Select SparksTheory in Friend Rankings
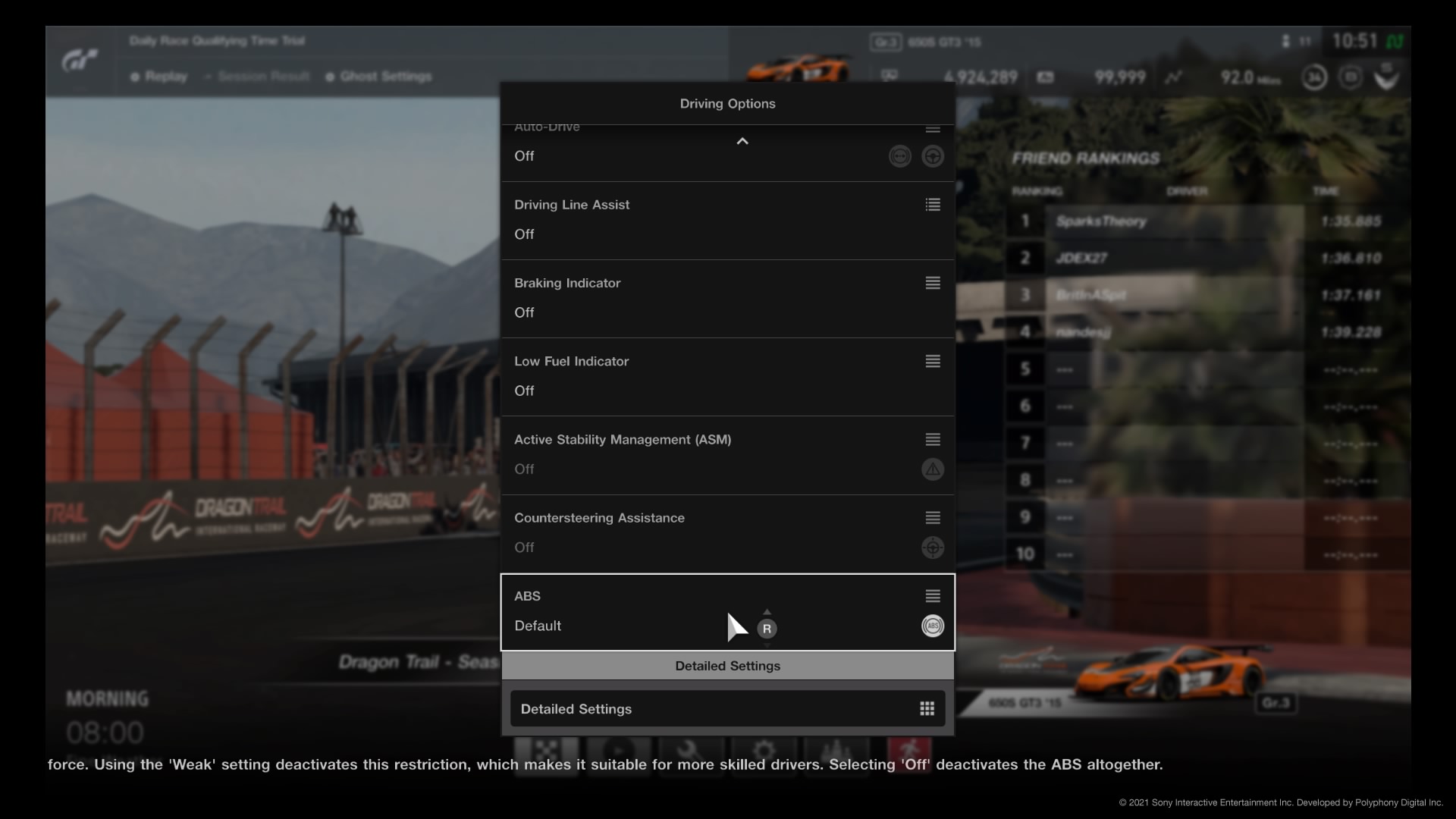This screenshot has width=1456, height=819. (1100, 221)
